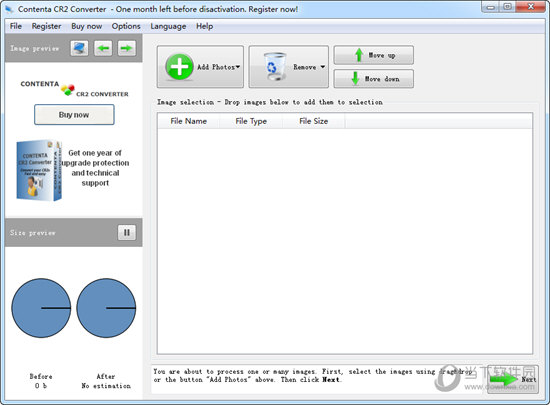Minimize the Contenta CR2 Converter window

pos(491,7)
